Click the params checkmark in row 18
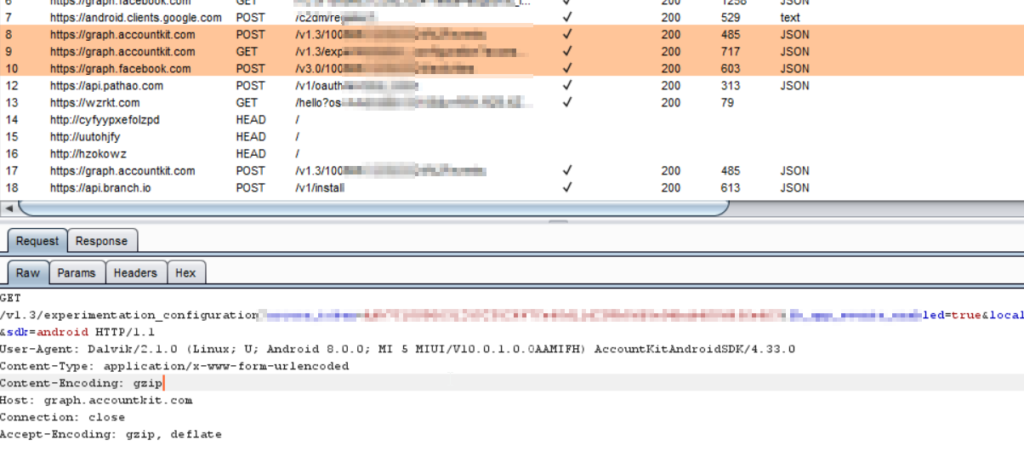 pos(568,187)
